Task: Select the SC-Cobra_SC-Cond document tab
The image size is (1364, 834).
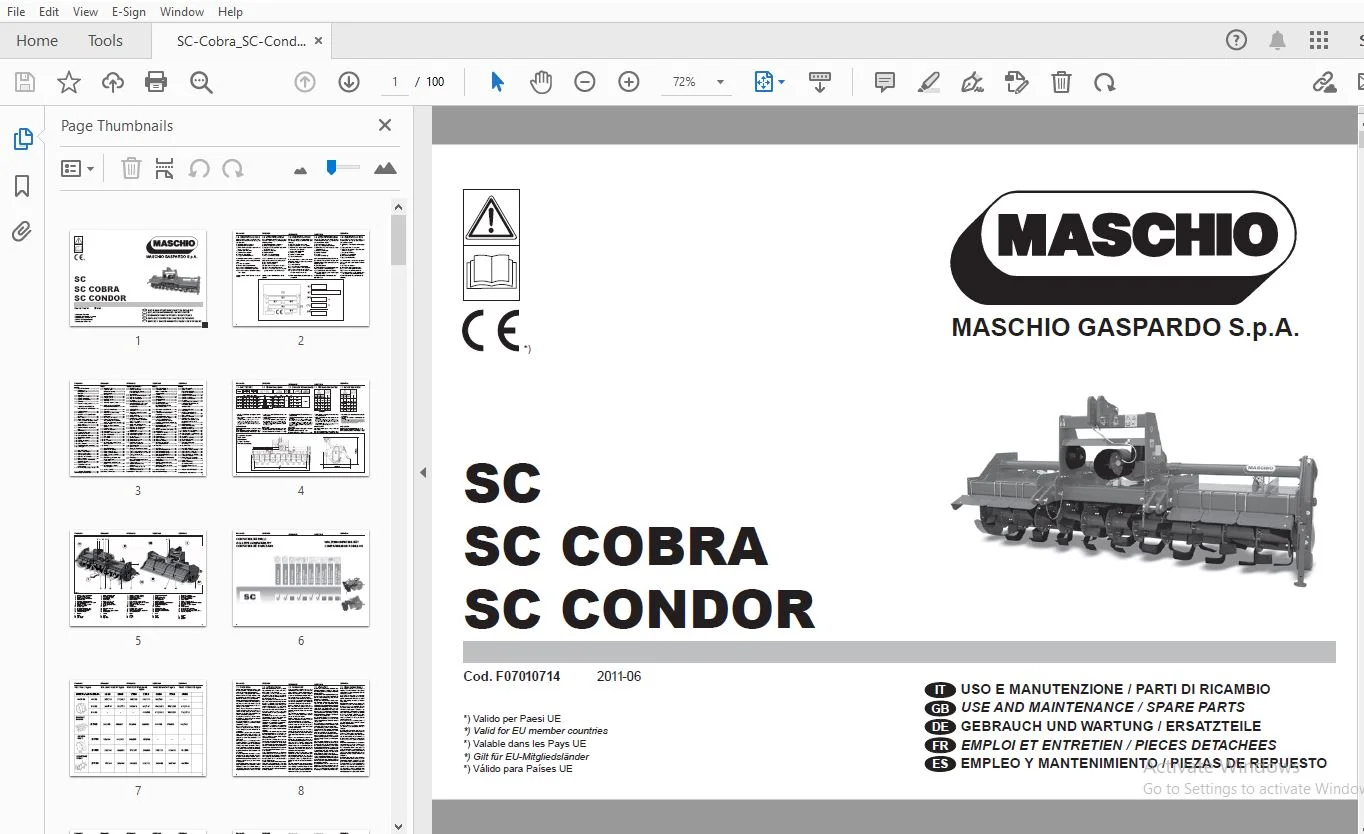Action: [x=241, y=41]
